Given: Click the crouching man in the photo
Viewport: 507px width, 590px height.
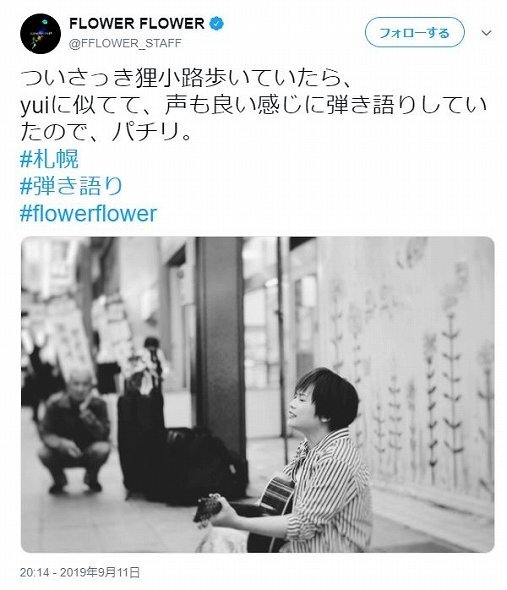Looking at the screenshot, I should [75, 431].
